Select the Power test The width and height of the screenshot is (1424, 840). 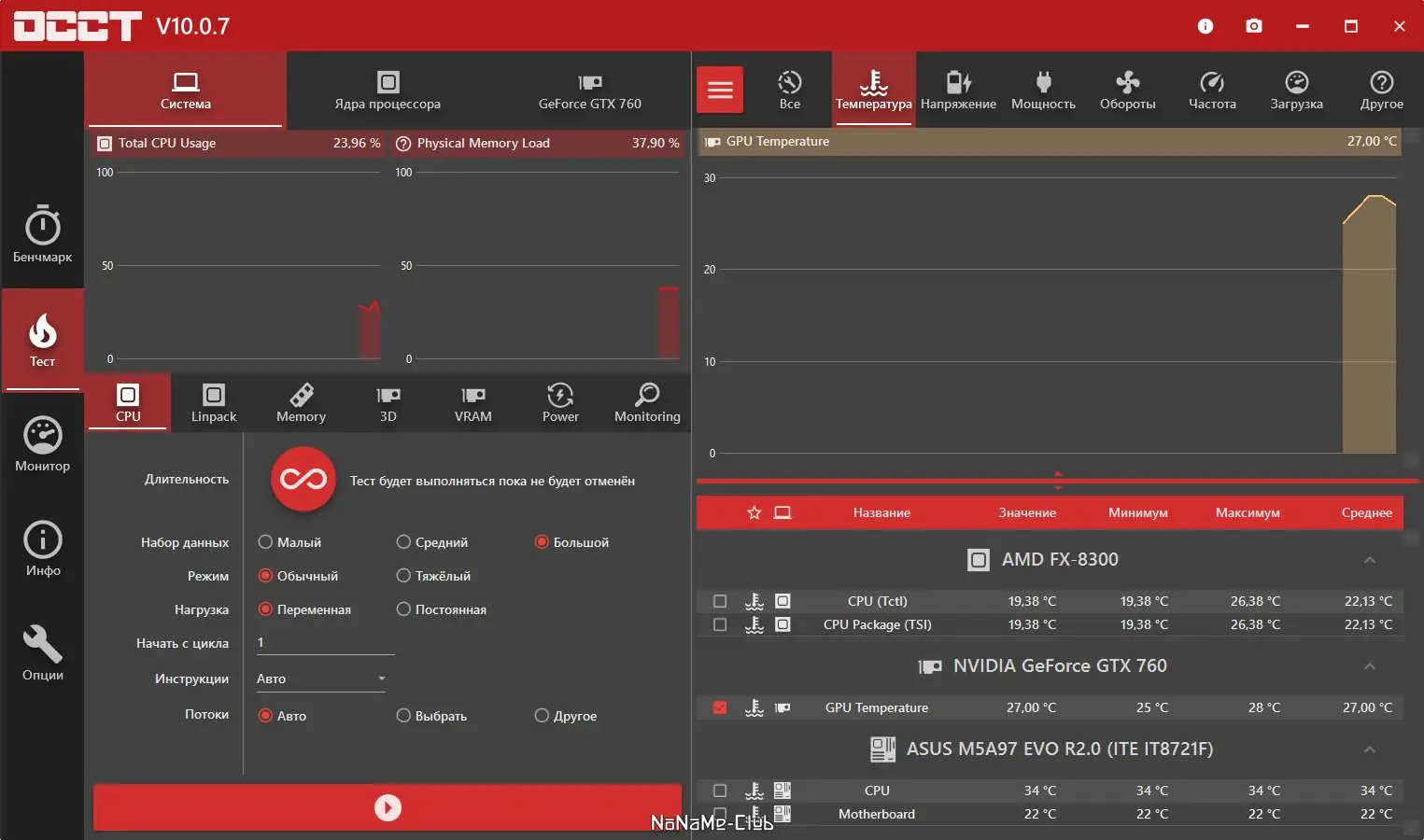(560, 402)
